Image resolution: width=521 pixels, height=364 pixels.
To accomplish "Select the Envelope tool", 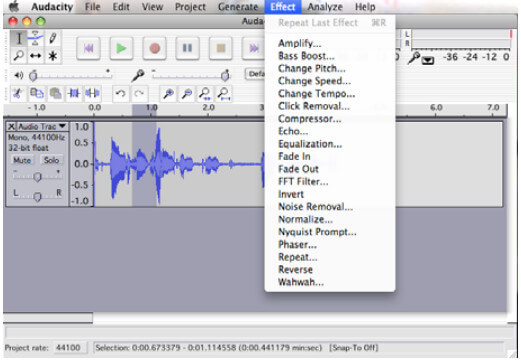I will click(x=35, y=38).
